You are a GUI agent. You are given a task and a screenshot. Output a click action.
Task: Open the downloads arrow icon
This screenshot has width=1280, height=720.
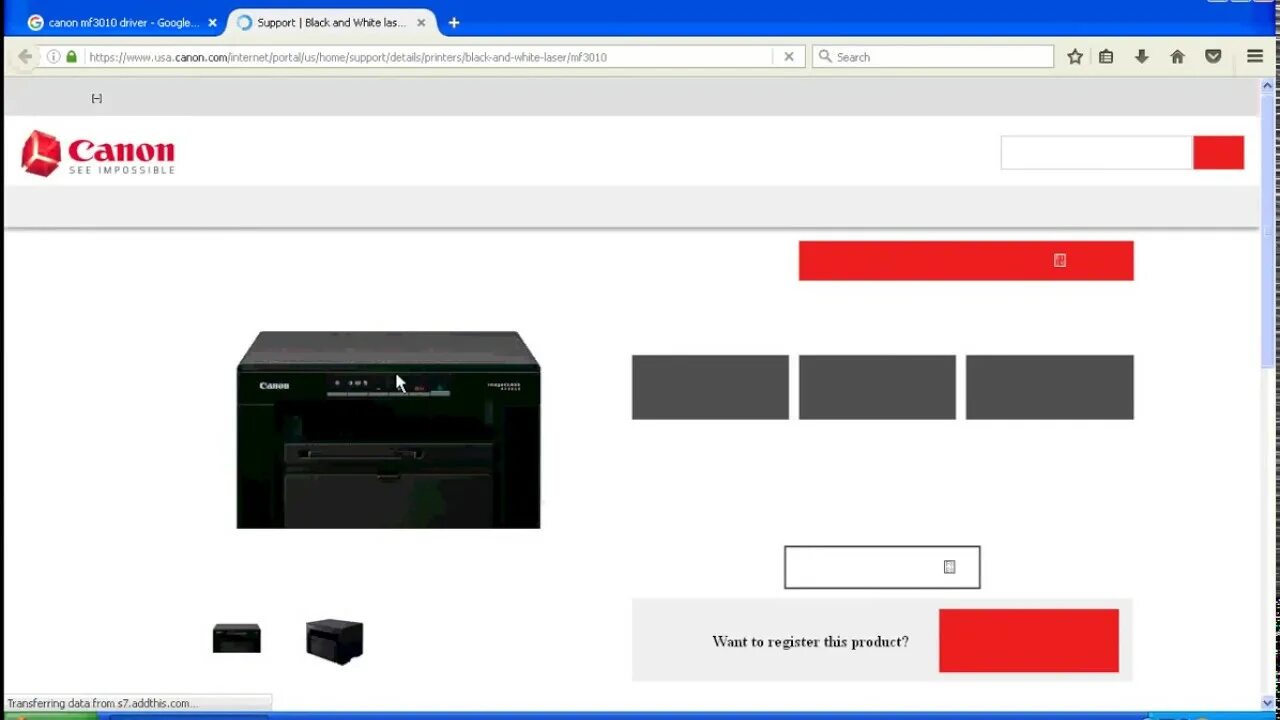1141,57
